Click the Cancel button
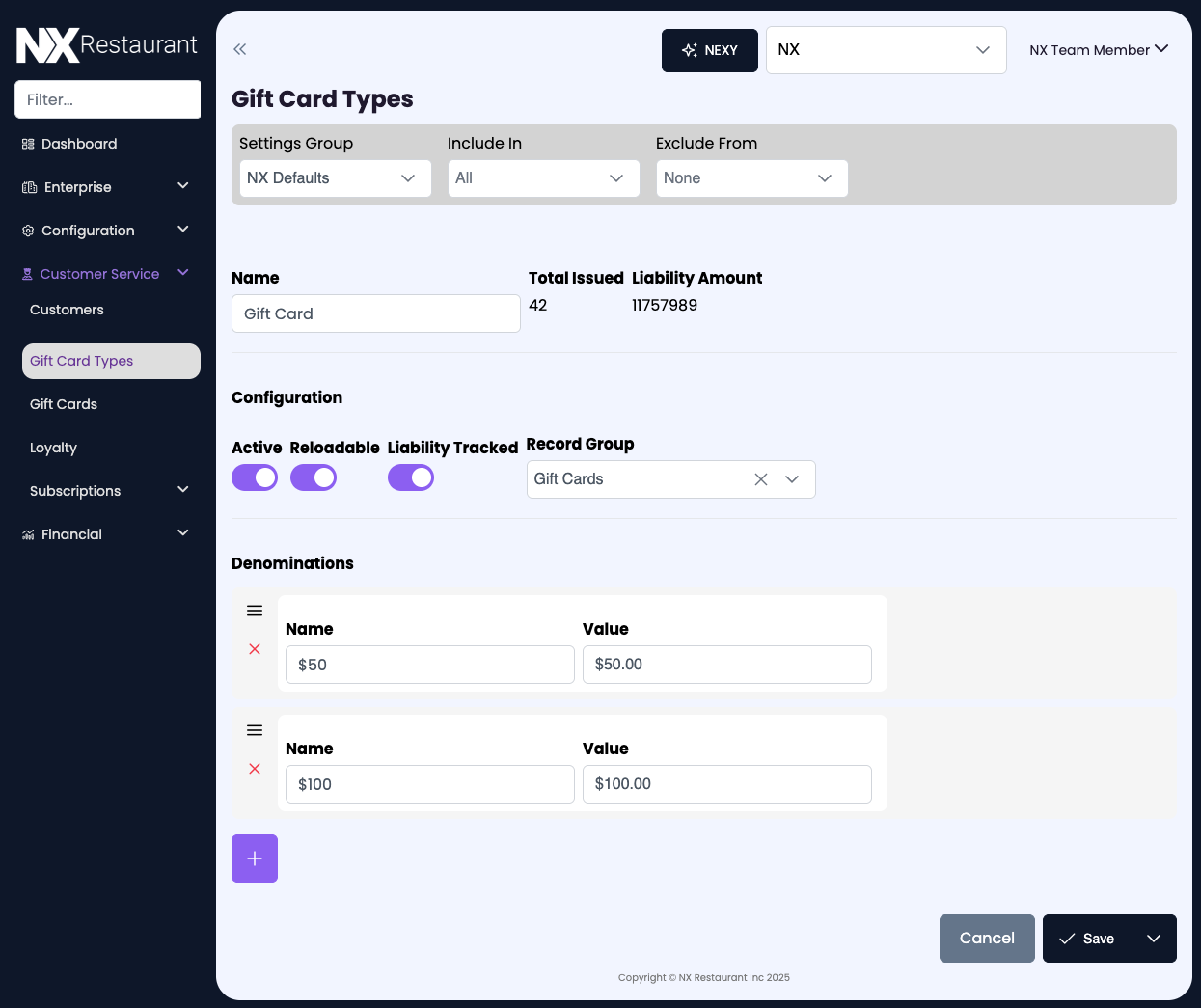 [987, 939]
